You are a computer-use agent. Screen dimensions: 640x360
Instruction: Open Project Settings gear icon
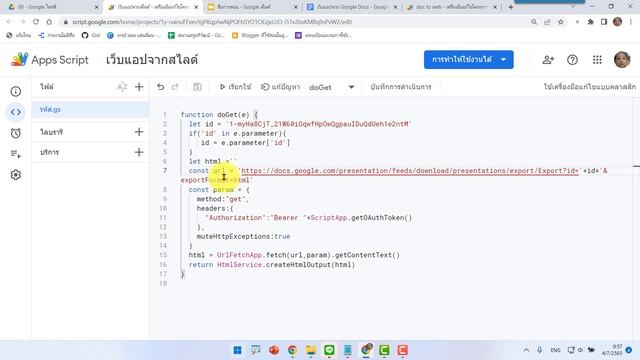click(x=16, y=175)
